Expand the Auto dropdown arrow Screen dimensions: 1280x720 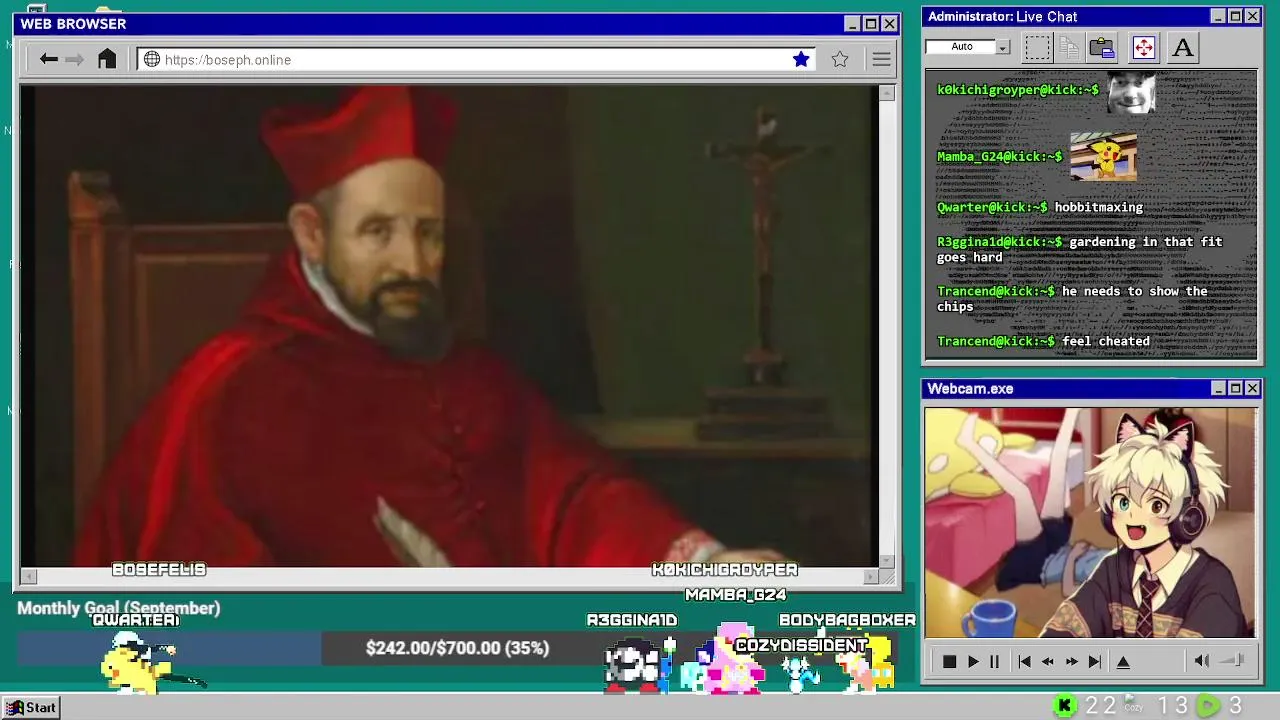coord(1003,47)
